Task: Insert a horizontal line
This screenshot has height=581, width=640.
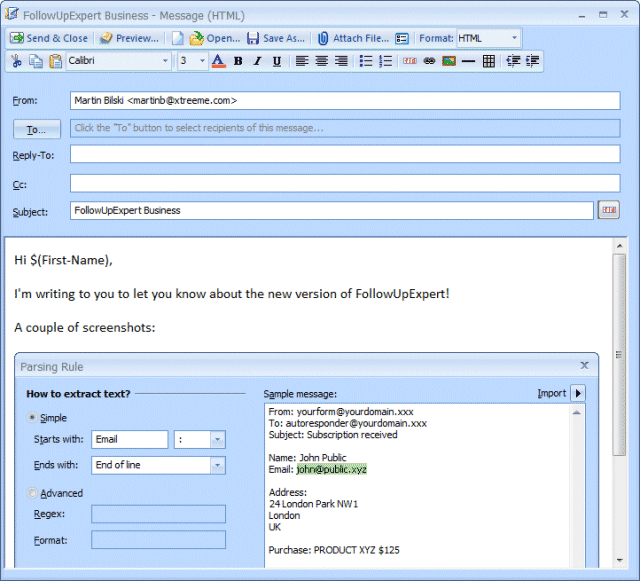Action: pyautogui.click(x=468, y=61)
